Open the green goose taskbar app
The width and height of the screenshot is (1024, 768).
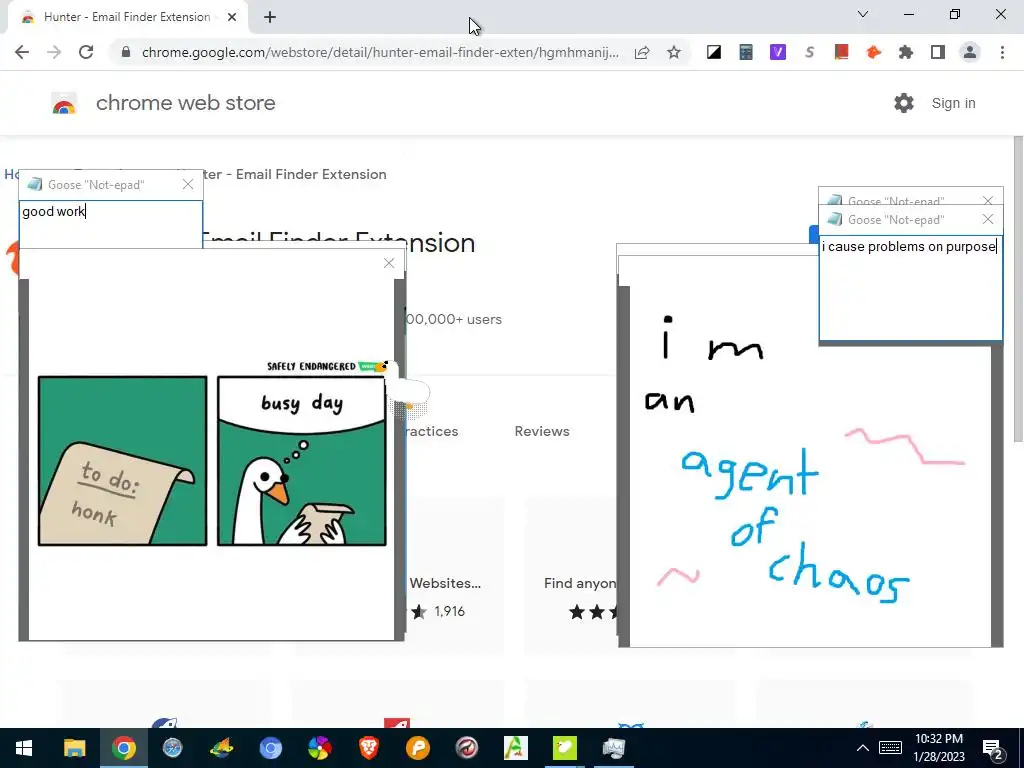point(564,748)
